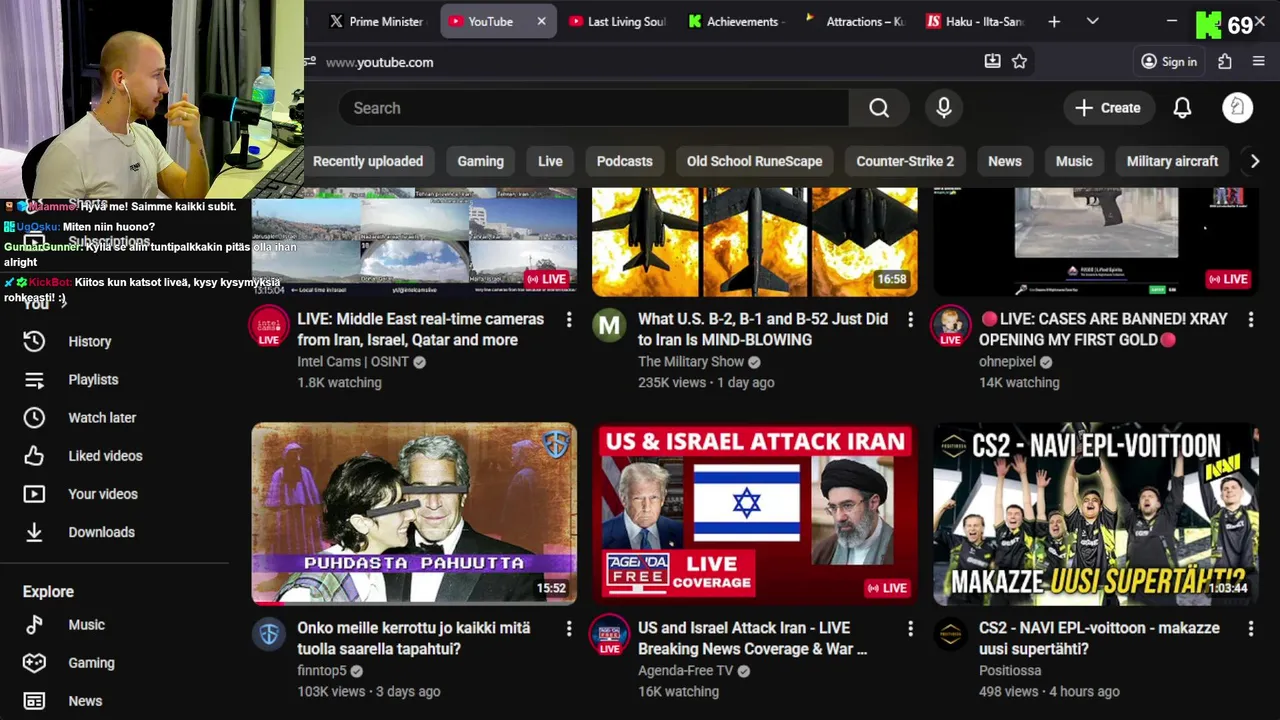Screen dimensions: 1280x720
Task: Select the Music filter chip
Action: click(1074, 161)
